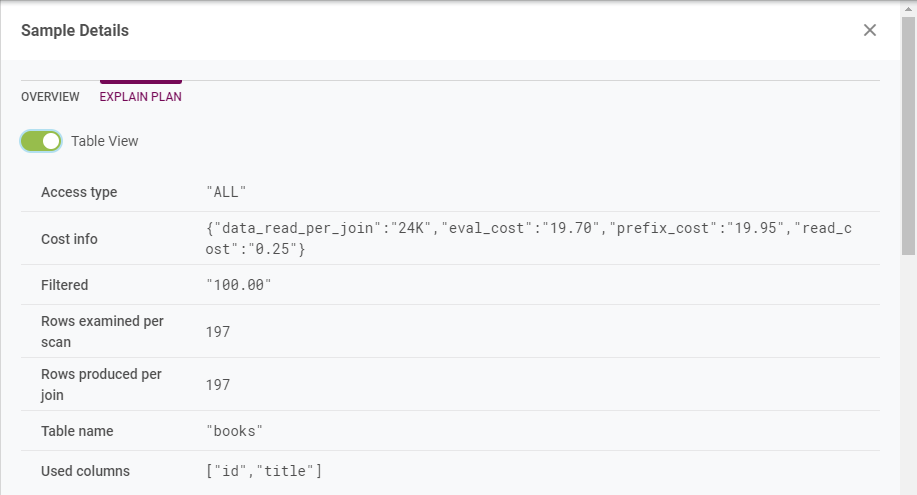
Task: Click the Access type row label
Action: tap(79, 192)
